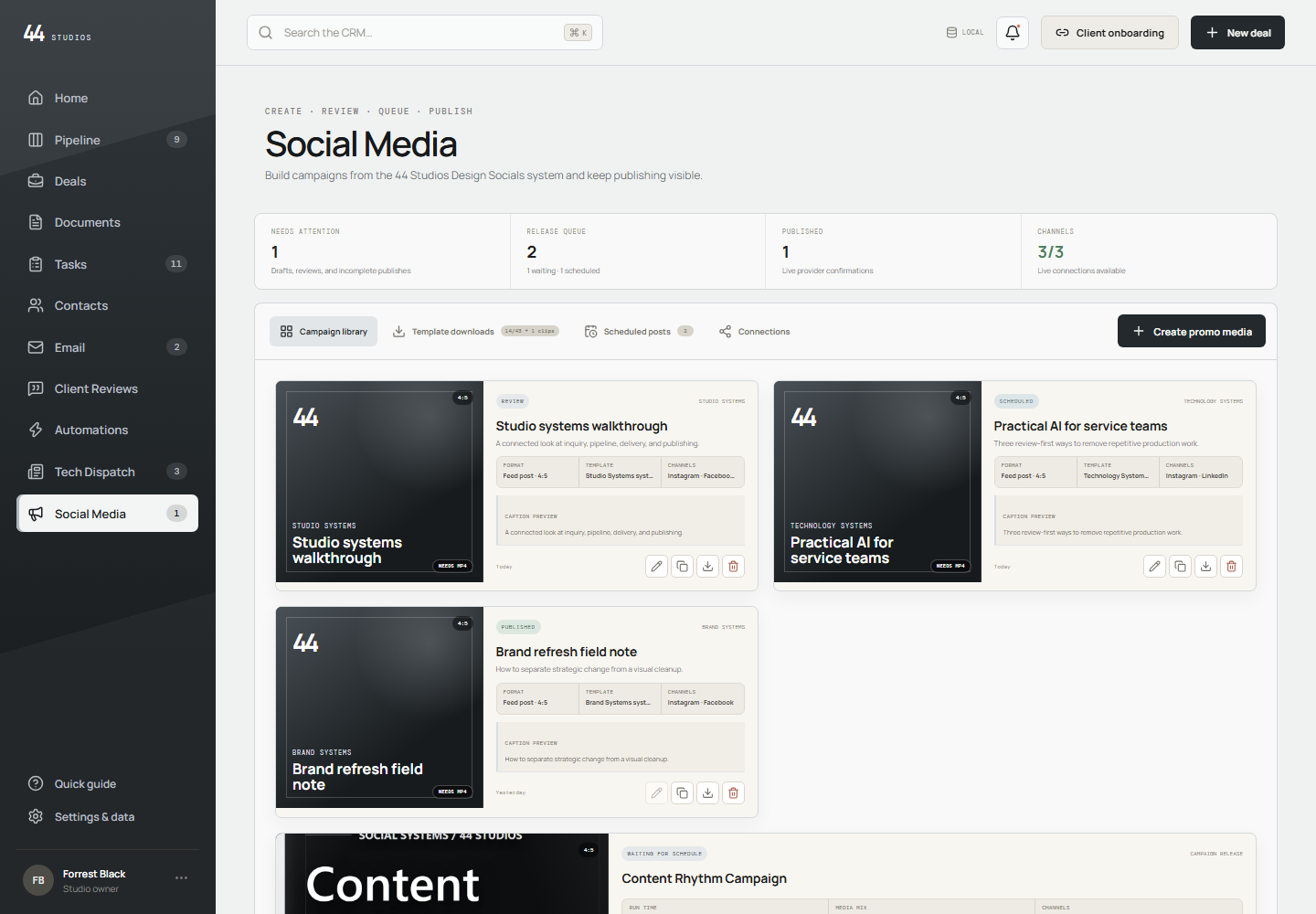Open Client onboarding link

pos(1109,33)
